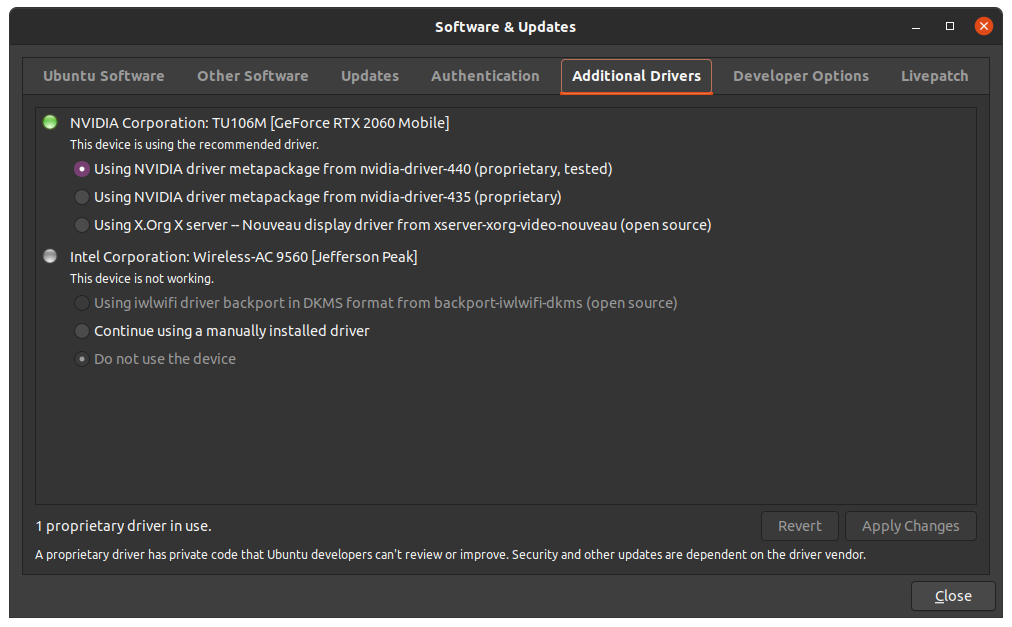Switch to the Developer Options tab
This screenshot has height=627, width=1012.
(800, 76)
